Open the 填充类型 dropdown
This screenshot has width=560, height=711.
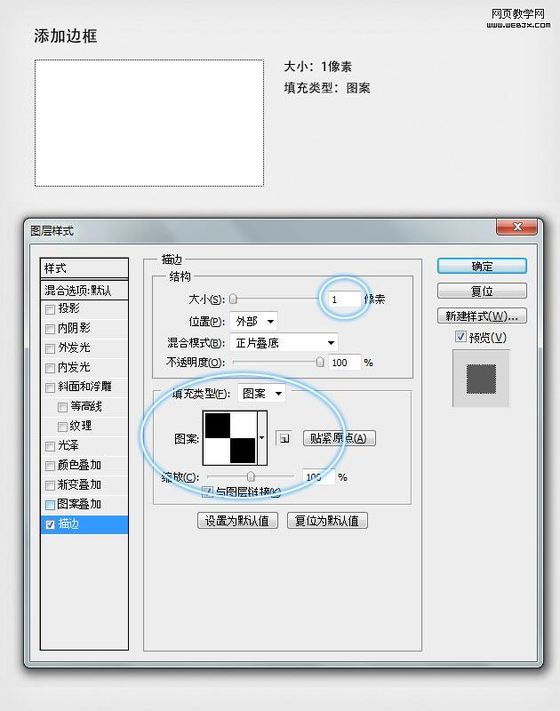(x=262, y=393)
